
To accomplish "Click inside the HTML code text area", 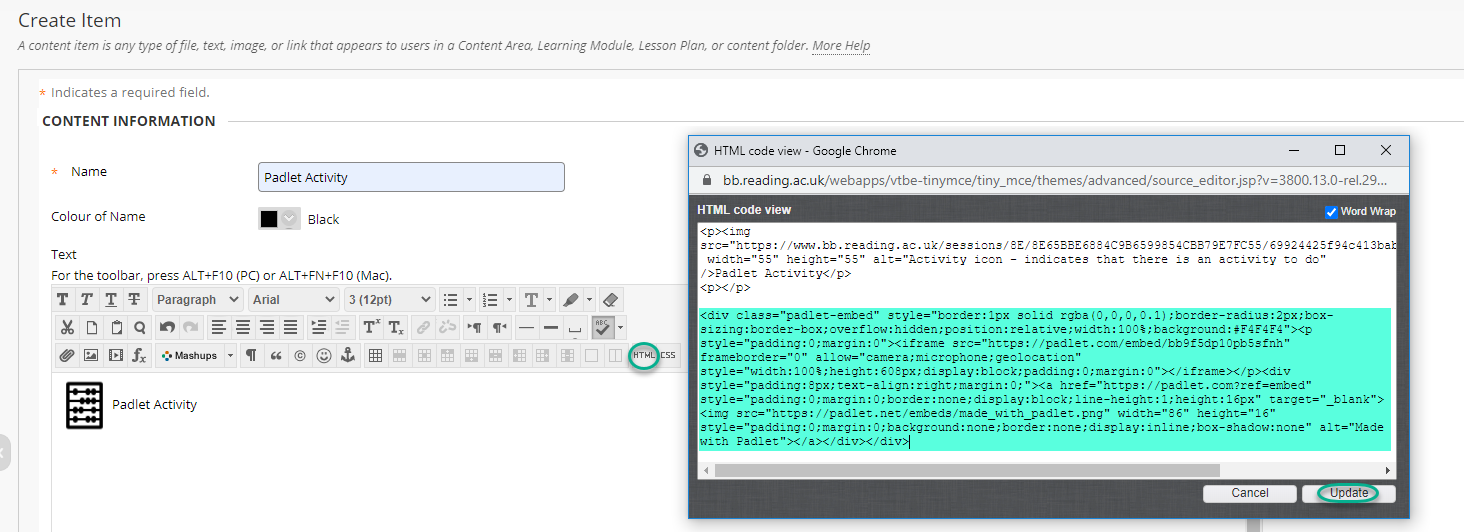I will point(1046,341).
